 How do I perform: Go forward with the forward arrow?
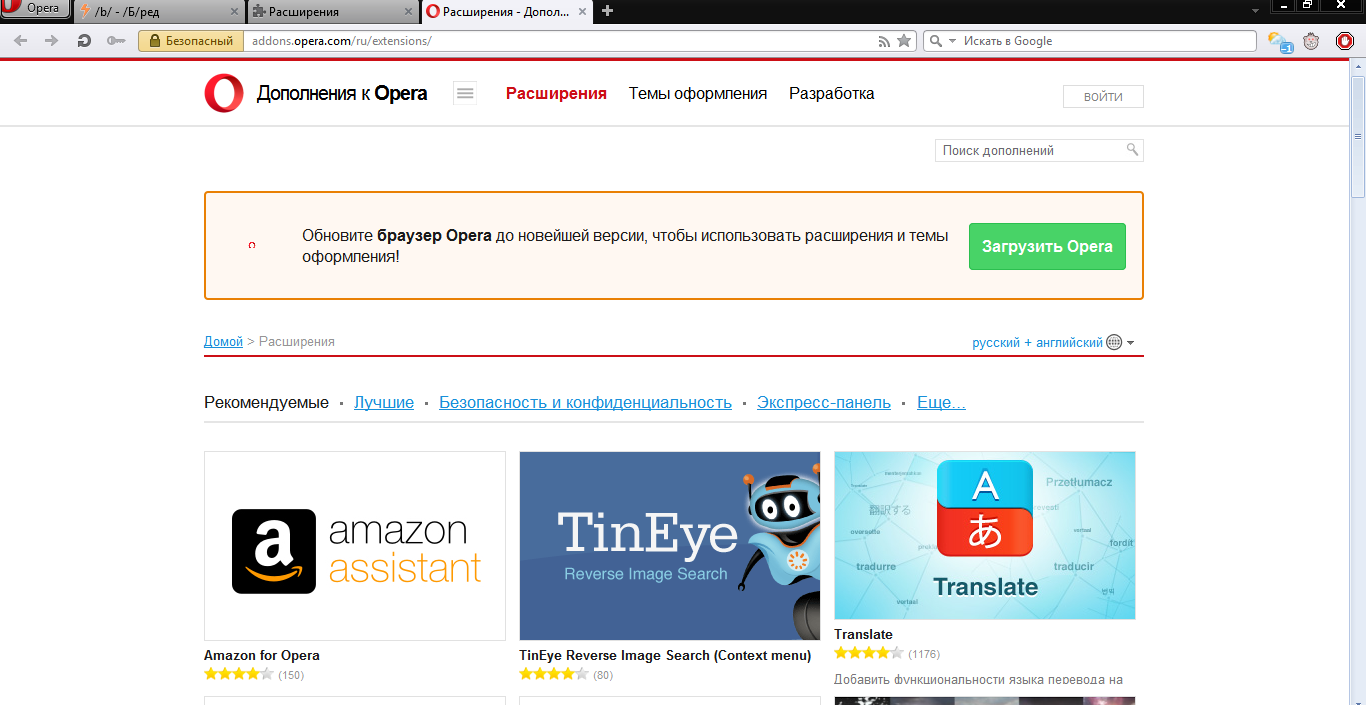point(52,41)
